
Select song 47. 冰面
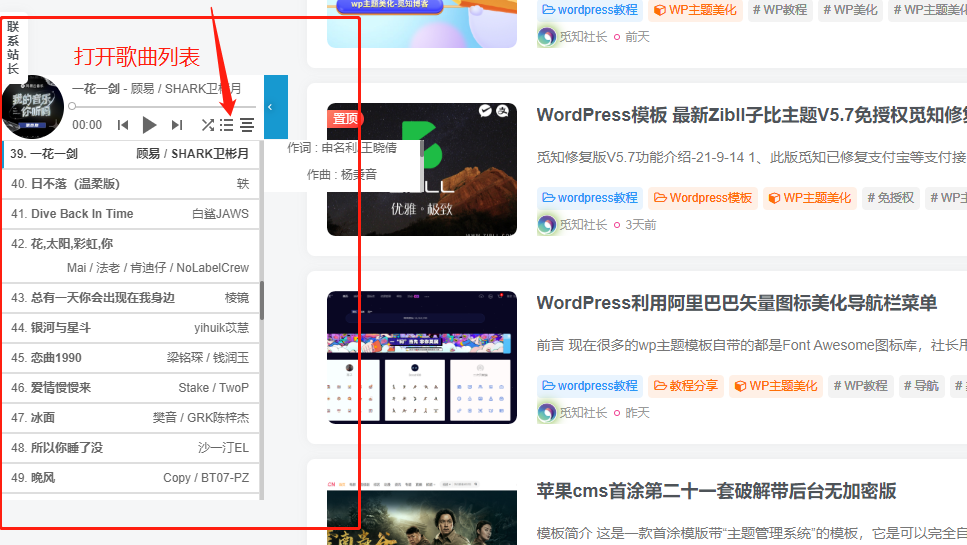[131, 418]
